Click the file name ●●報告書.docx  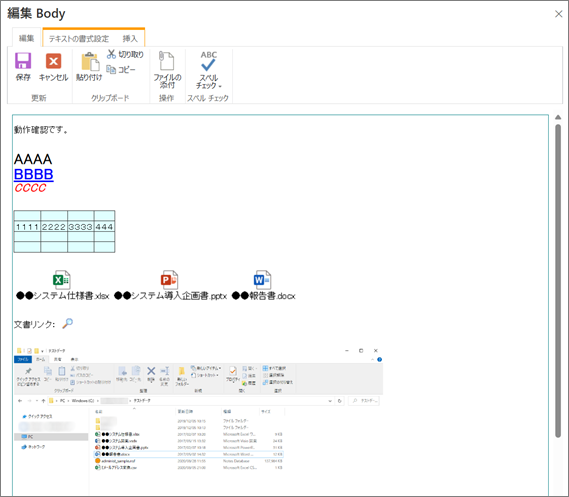(x=263, y=296)
